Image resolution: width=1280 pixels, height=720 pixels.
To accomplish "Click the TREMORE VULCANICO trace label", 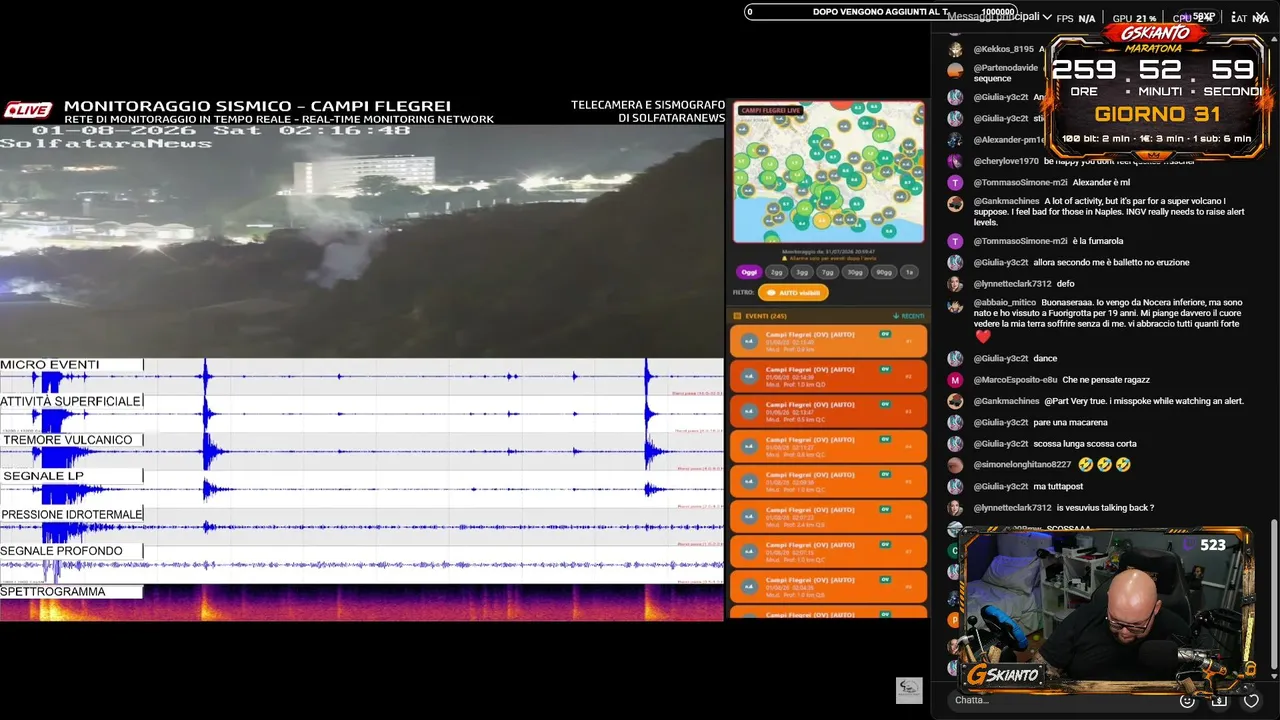I will pyautogui.click(x=67, y=440).
